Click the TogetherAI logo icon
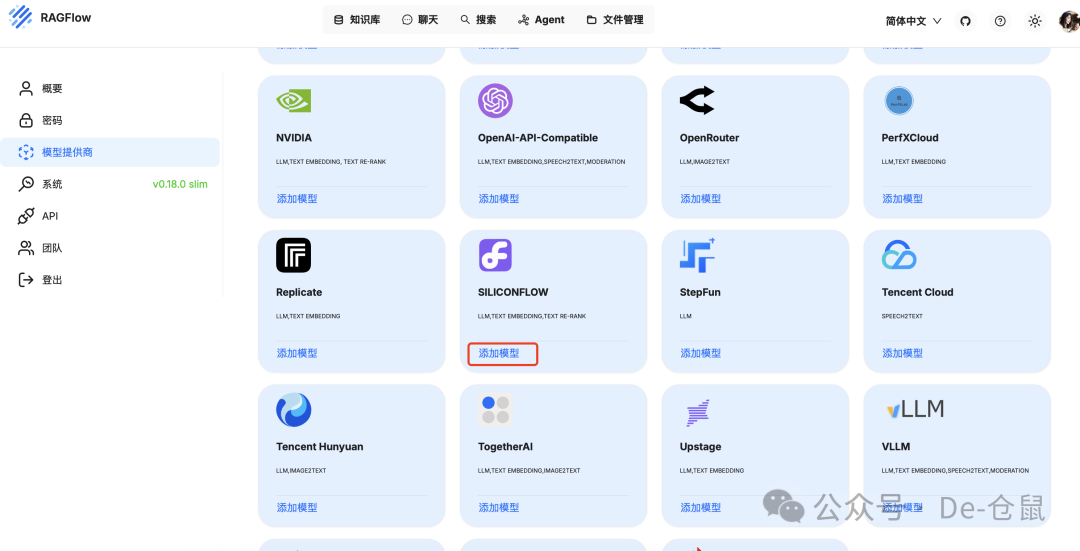The height and width of the screenshot is (551, 1080). (495, 410)
